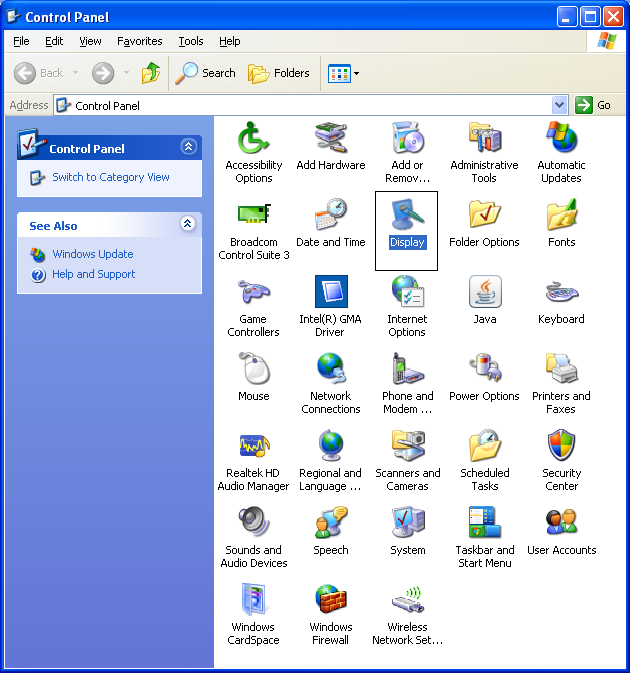Image resolution: width=630 pixels, height=673 pixels.
Task: Click the Back toolbar button
Action: (39, 73)
